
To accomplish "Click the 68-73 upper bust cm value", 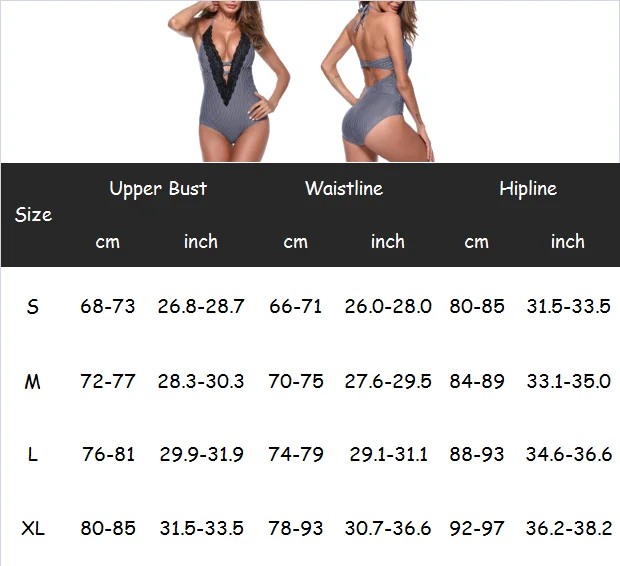I will click(x=108, y=307).
